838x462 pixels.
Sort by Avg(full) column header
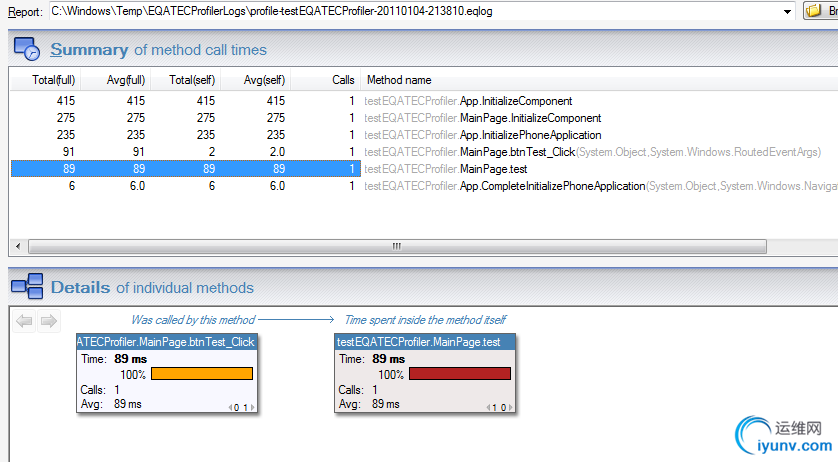click(115, 80)
